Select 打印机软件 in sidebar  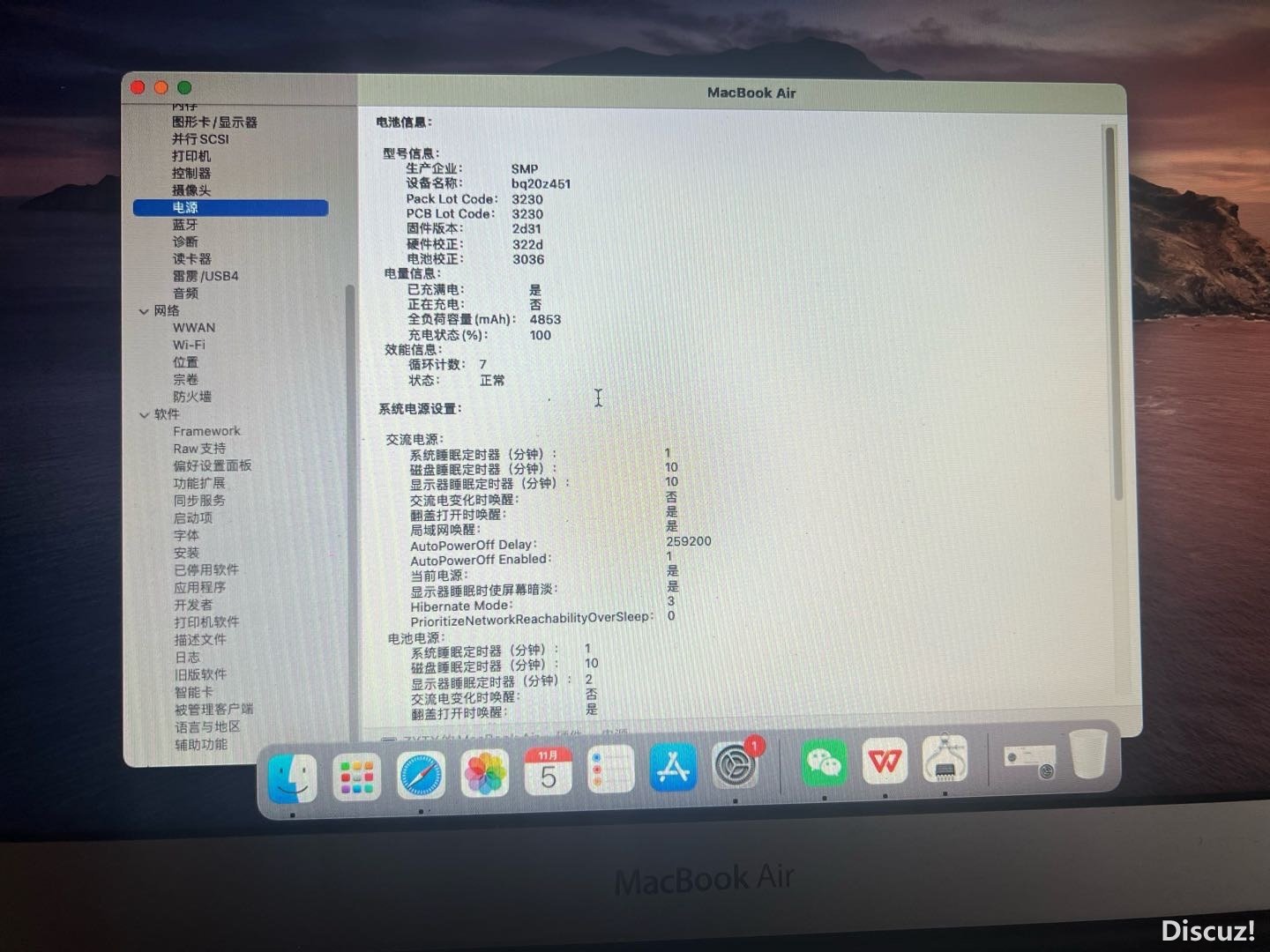(x=206, y=621)
